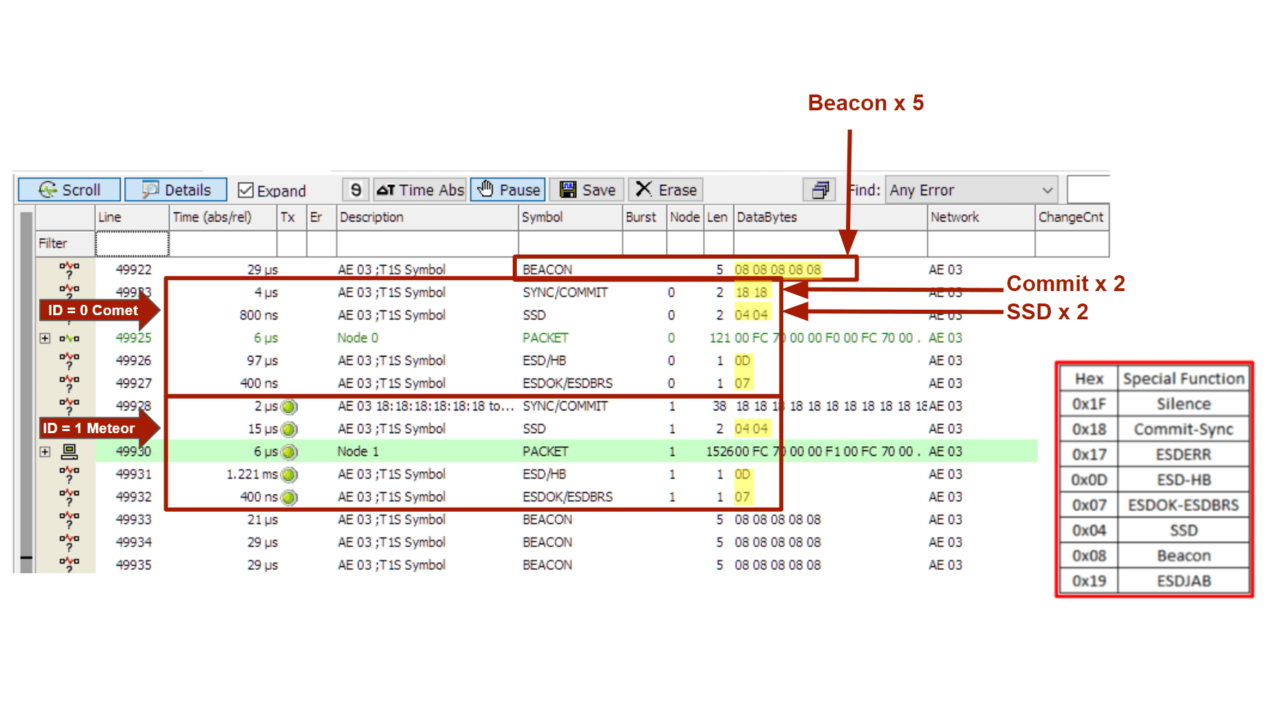Viewport: 1280px width, 718px height.
Task: Click the Filter input field under Line column
Action: pos(130,243)
